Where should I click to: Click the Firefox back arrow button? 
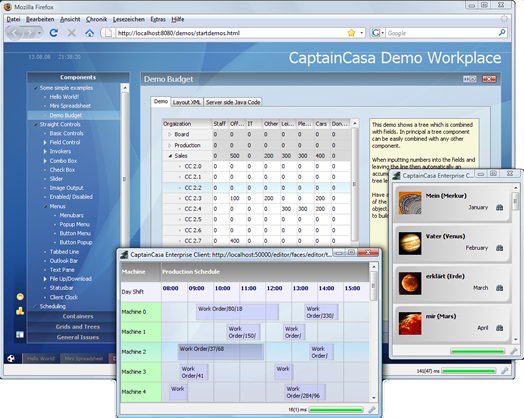click(x=15, y=33)
